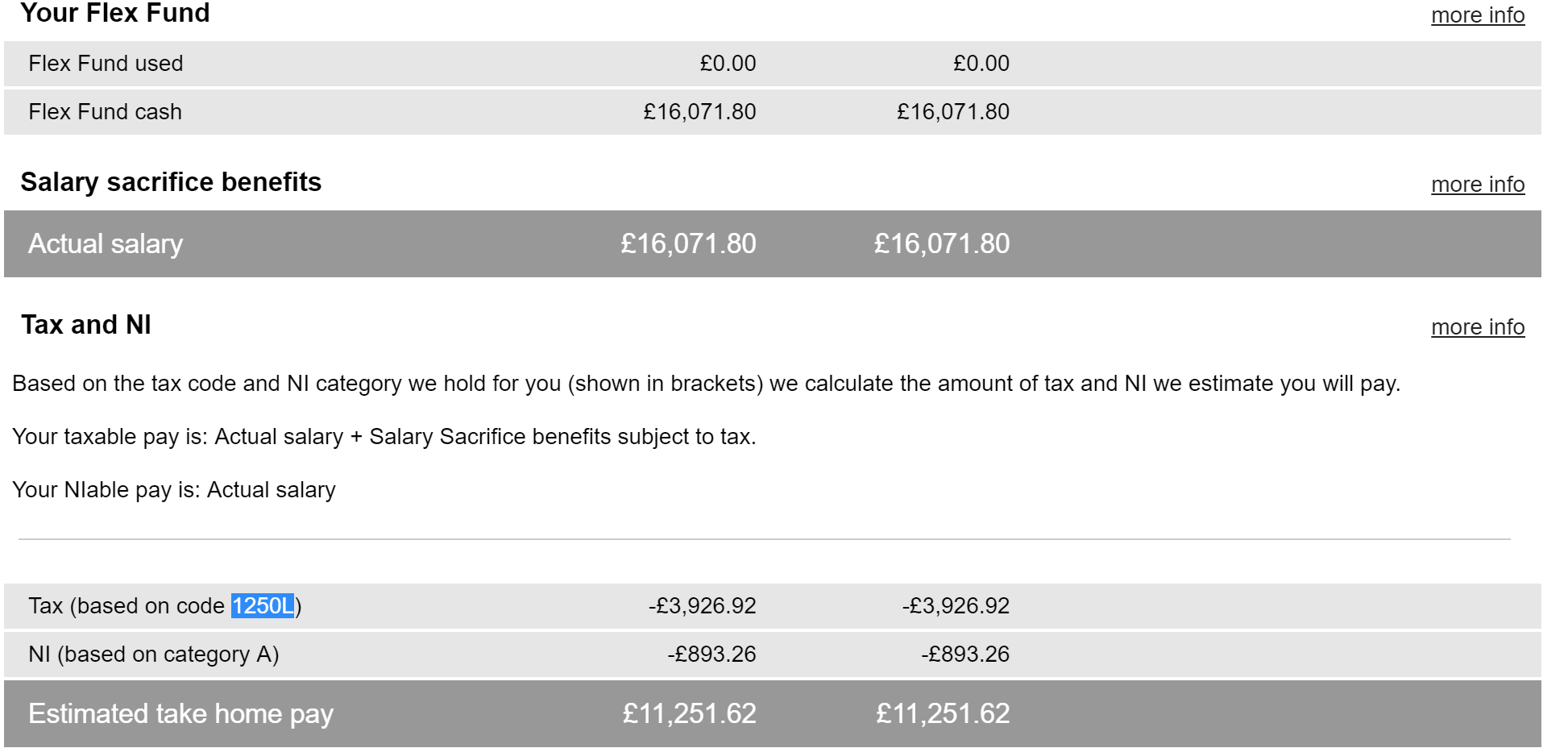Open more info for Tax and NI
The height and width of the screenshot is (748, 1568).
tap(1477, 327)
